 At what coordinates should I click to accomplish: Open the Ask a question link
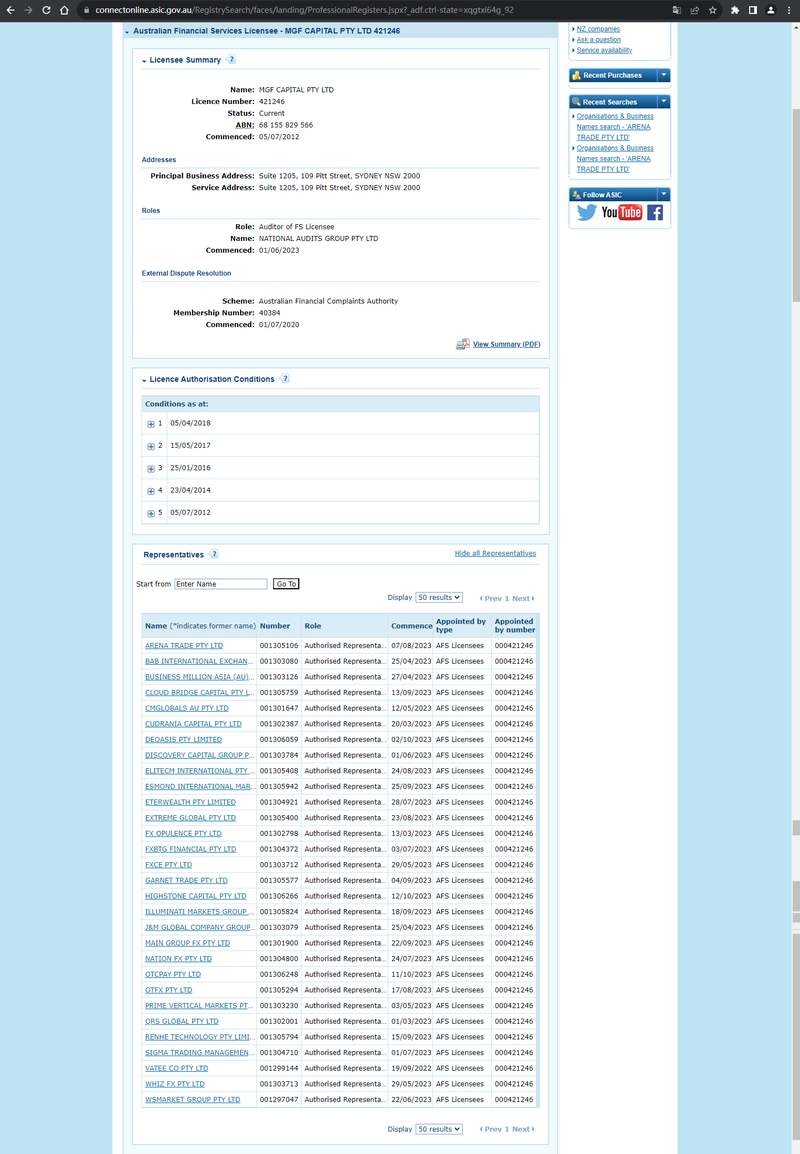598,40
